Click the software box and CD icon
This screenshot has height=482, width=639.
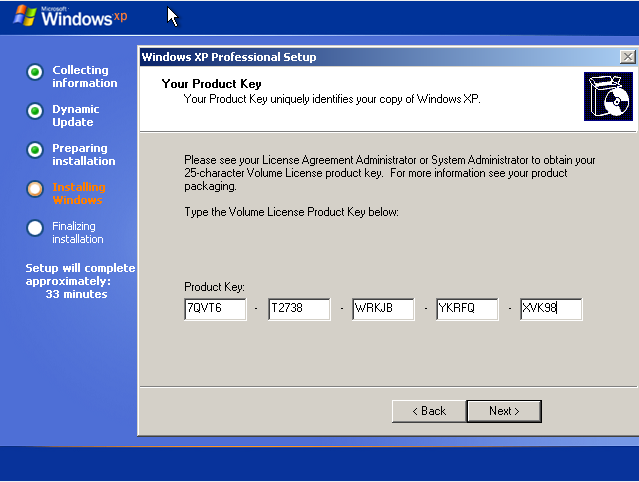pyautogui.click(x=608, y=97)
